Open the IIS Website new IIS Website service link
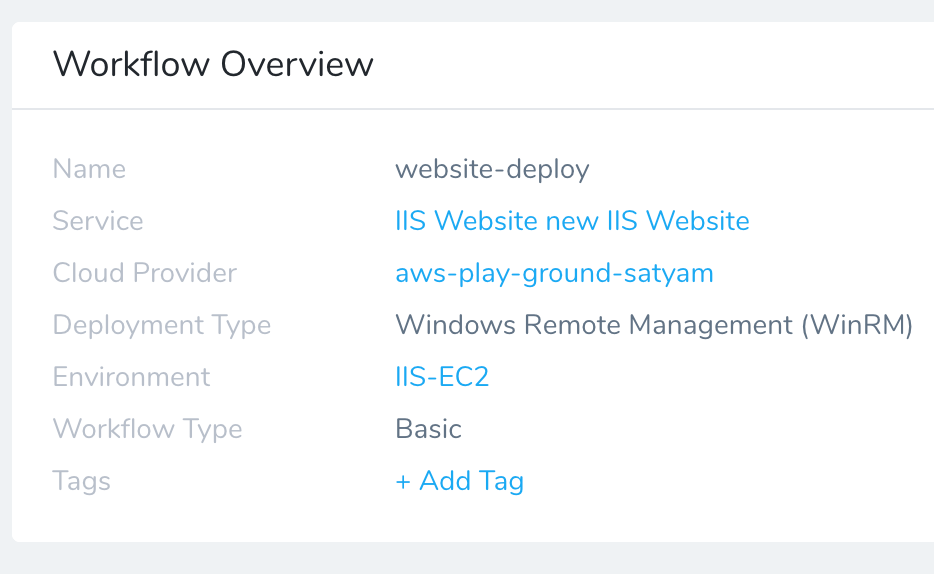Screen dimensions: 934x574 [572, 221]
